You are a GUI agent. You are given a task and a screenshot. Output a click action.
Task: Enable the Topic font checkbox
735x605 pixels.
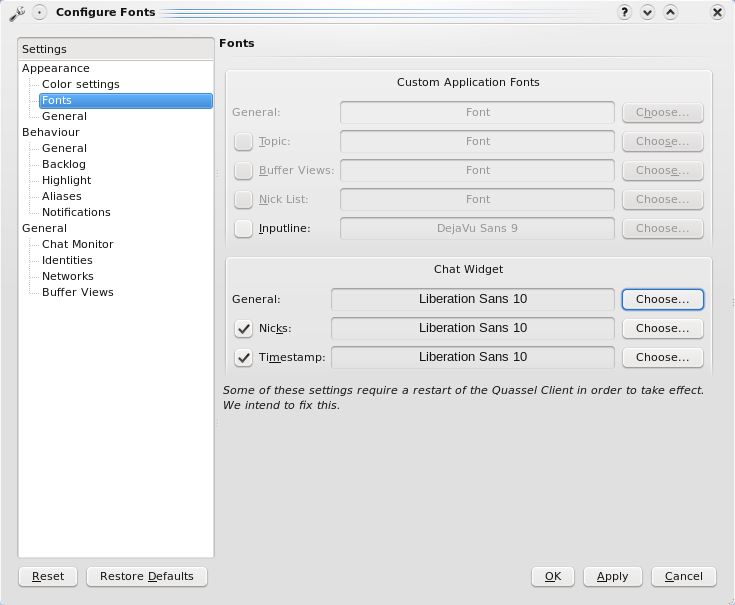(x=243, y=141)
